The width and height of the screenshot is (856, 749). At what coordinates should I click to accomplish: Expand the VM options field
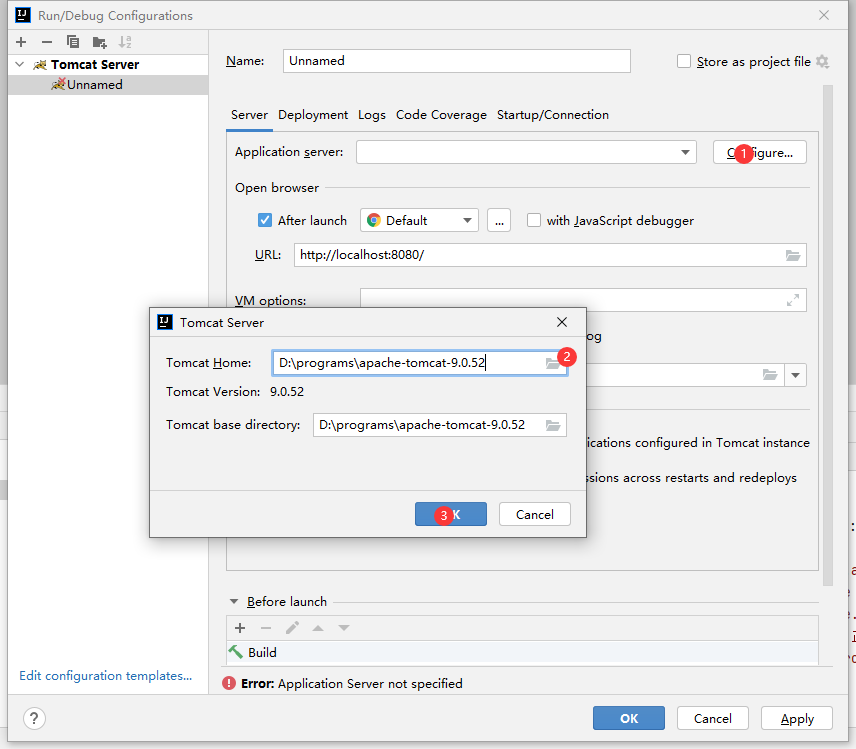coord(793,300)
